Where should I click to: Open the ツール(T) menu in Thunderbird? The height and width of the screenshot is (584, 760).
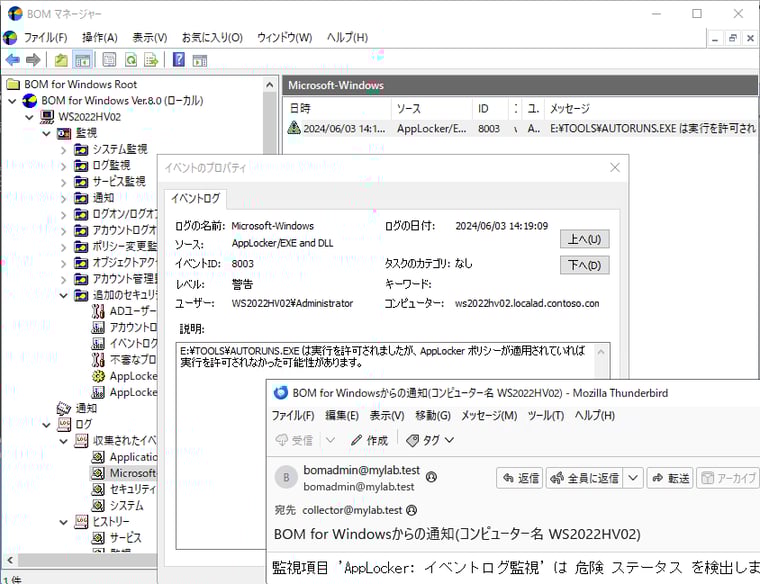(x=546, y=415)
